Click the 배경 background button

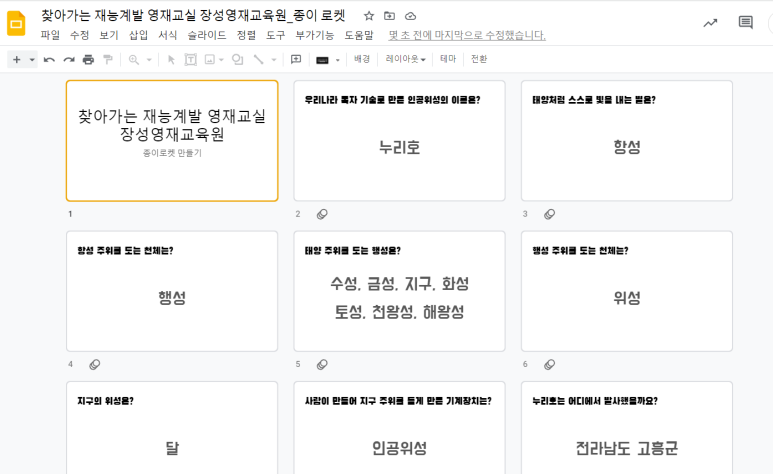(x=362, y=59)
